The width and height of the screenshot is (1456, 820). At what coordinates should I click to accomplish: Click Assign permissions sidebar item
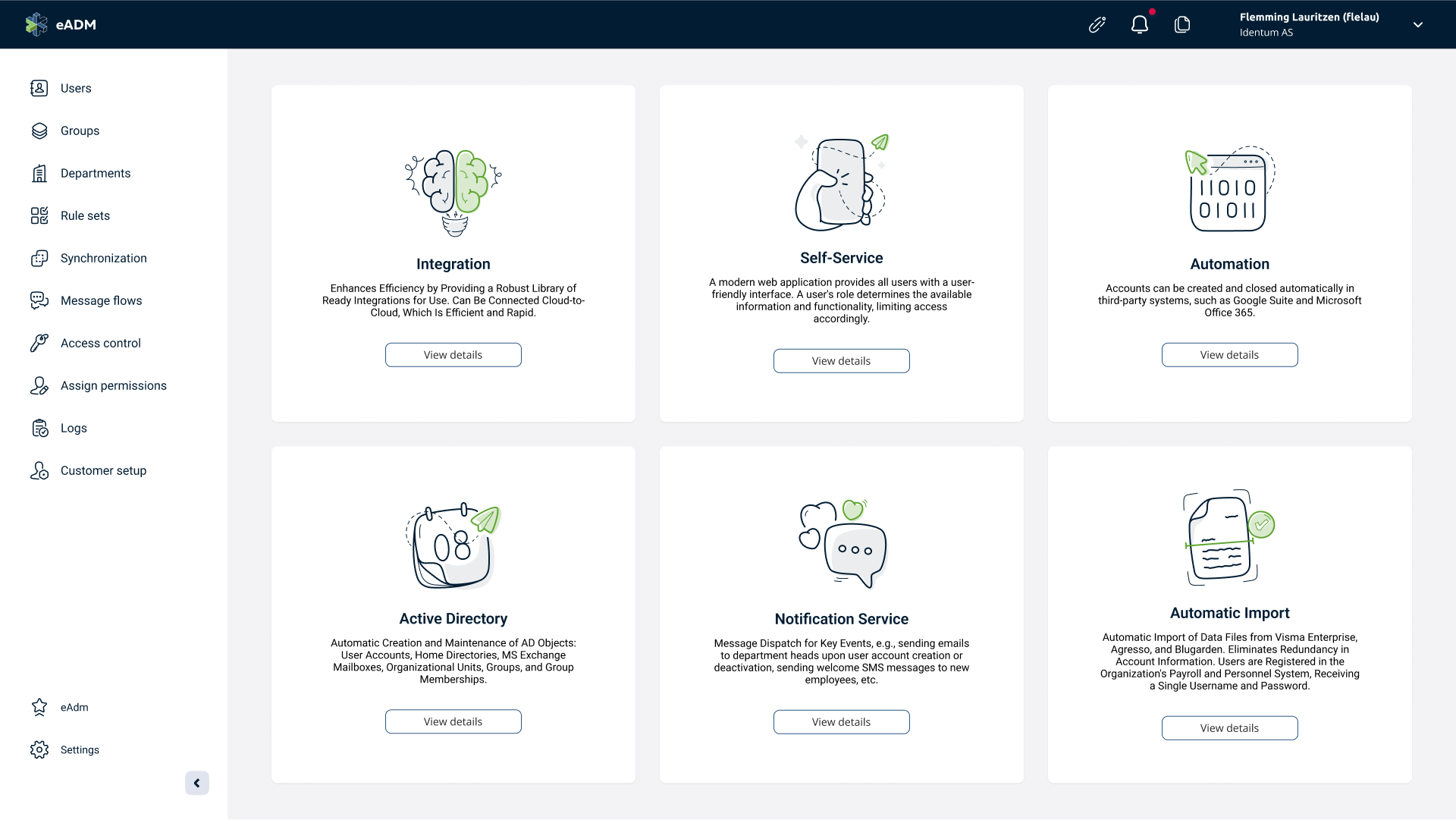coord(113,385)
